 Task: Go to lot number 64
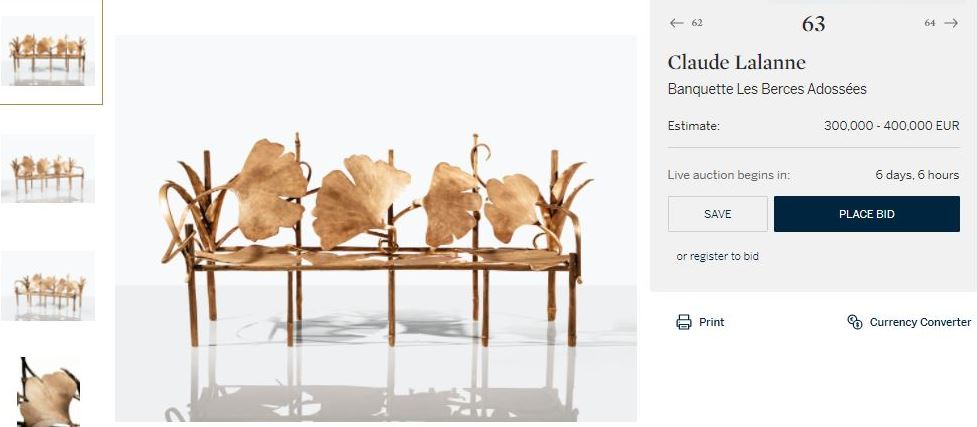[x=930, y=23]
